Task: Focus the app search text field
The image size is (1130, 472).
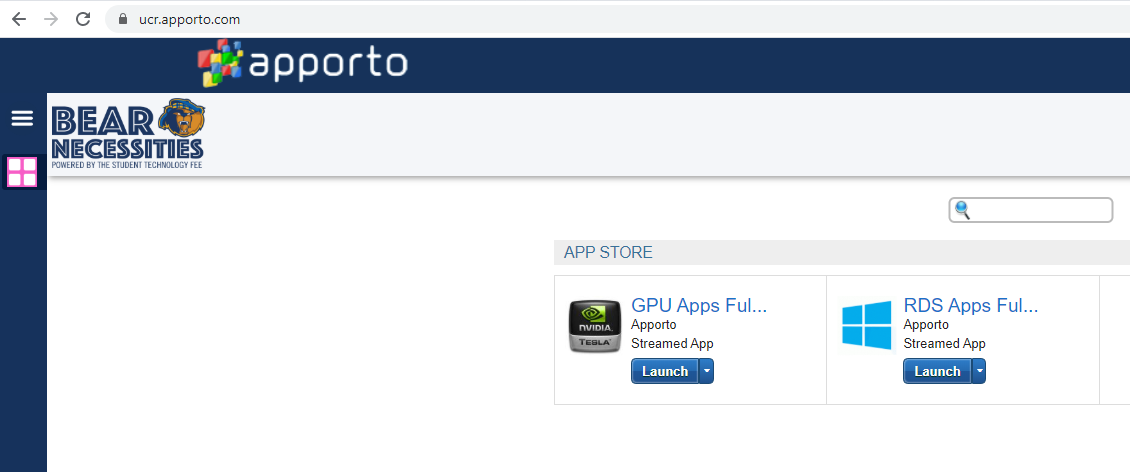Action: pos(1040,210)
